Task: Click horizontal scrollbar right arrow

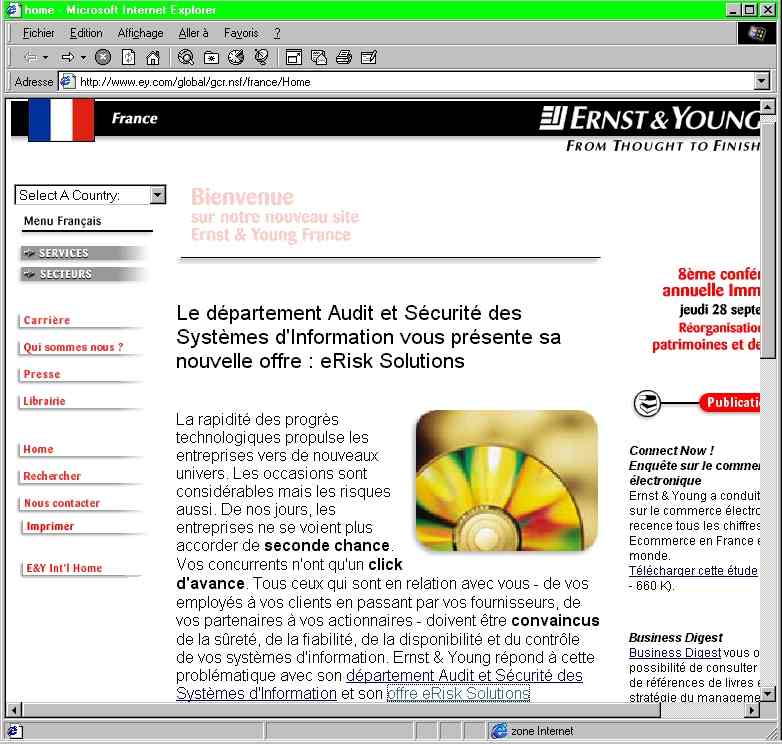Action: click(x=752, y=710)
